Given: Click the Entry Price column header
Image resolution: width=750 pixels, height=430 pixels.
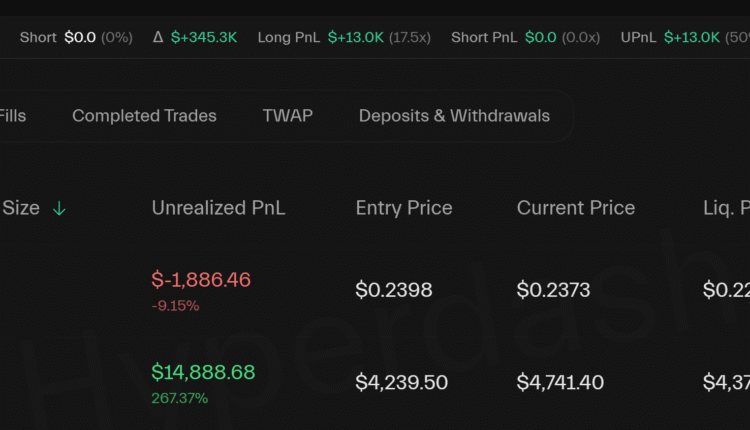Looking at the screenshot, I should tap(404, 208).
